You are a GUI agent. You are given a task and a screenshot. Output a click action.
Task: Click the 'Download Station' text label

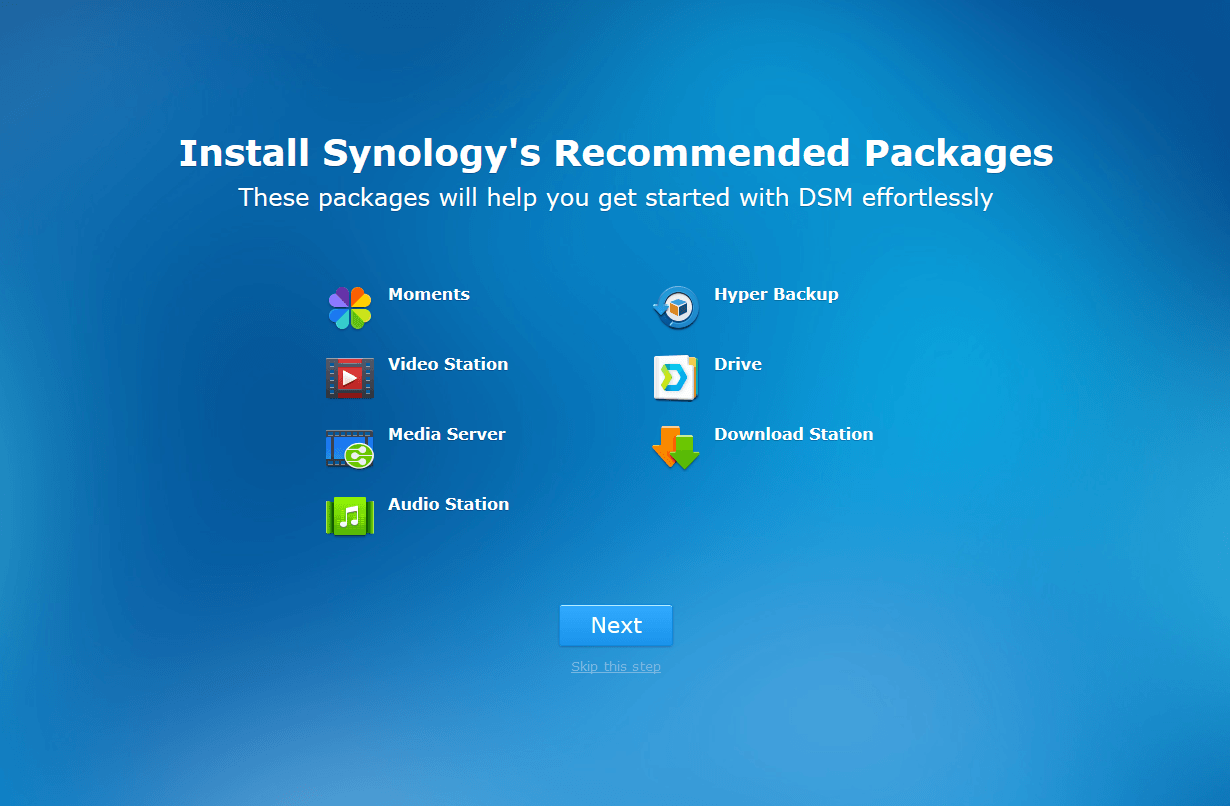coord(794,434)
